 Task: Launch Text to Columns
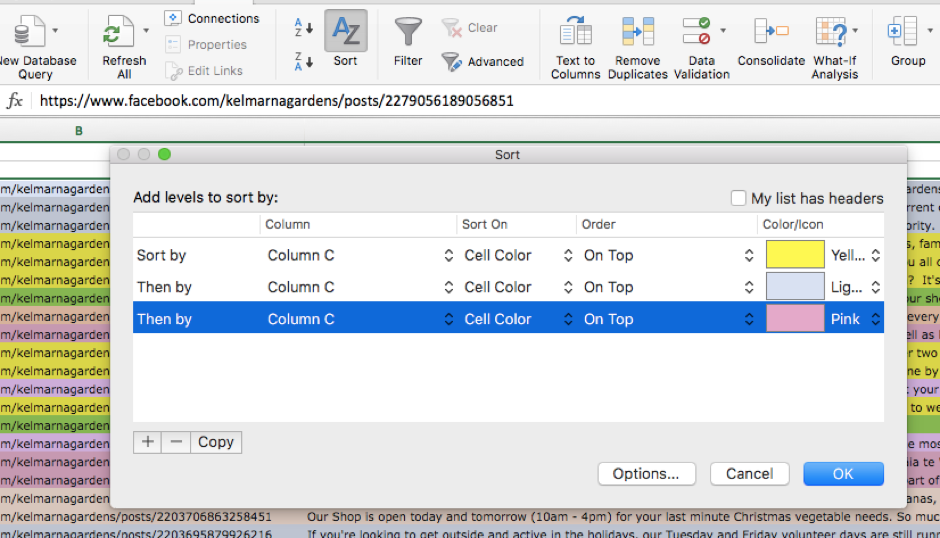click(x=576, y=48)
